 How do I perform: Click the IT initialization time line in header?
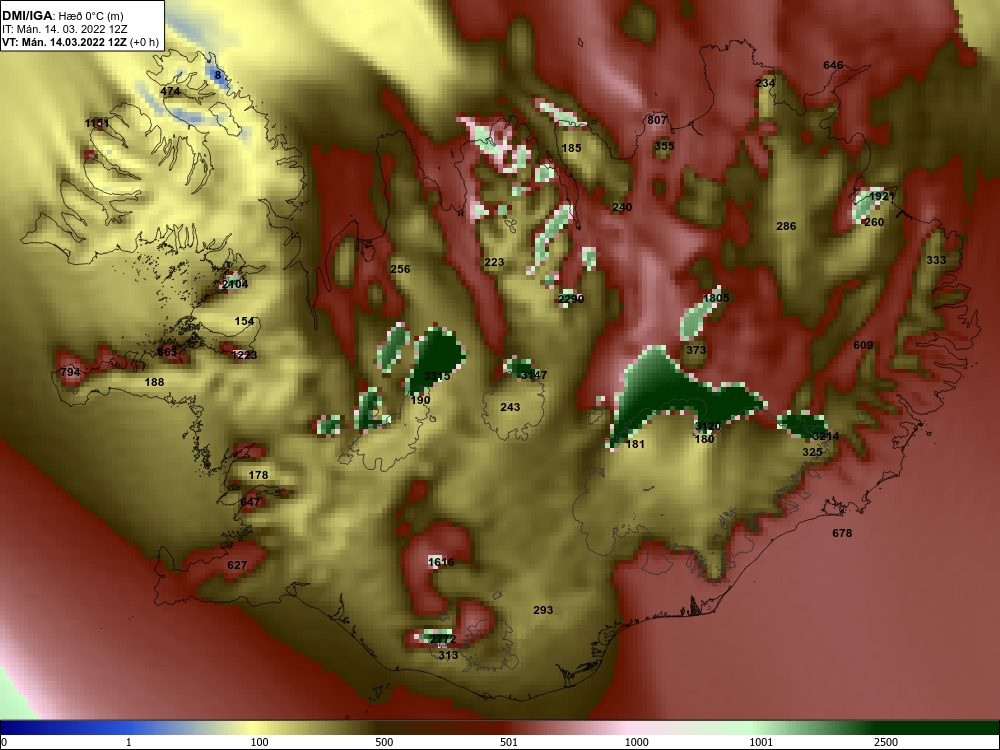[62, 29]
